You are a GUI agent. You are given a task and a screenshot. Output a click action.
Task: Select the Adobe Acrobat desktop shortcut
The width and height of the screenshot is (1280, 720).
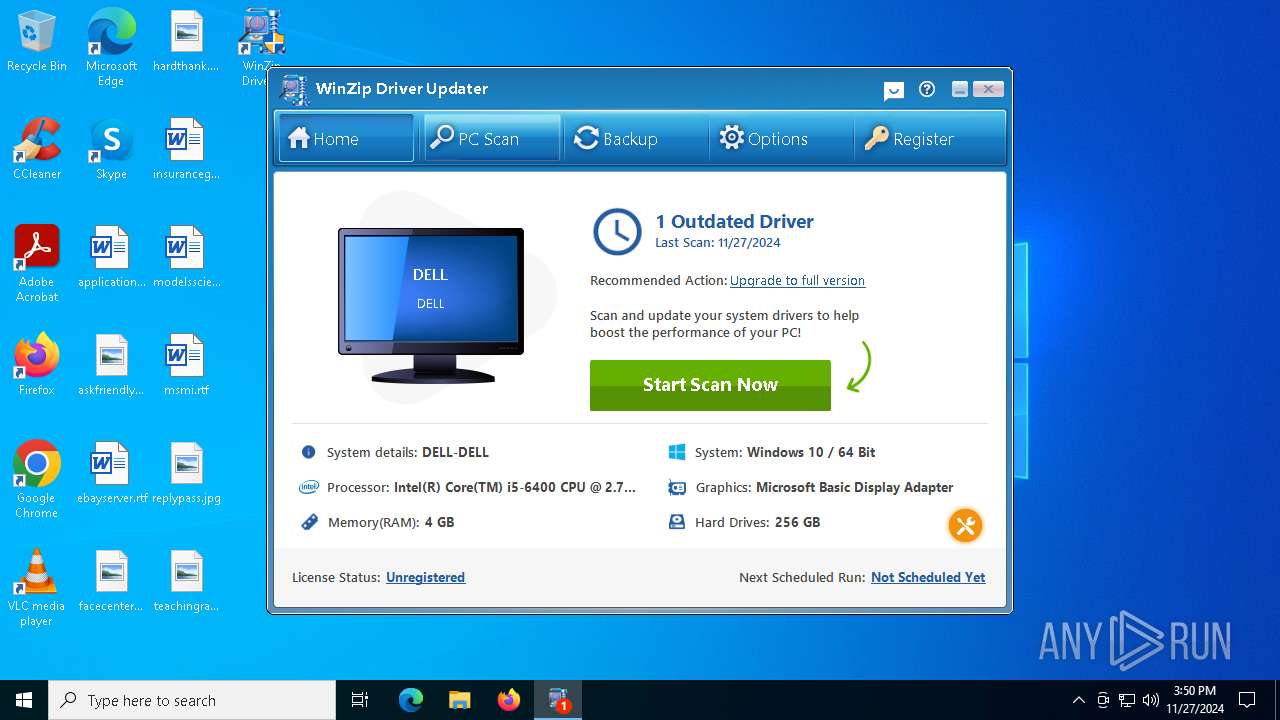(x=37, y=264)
